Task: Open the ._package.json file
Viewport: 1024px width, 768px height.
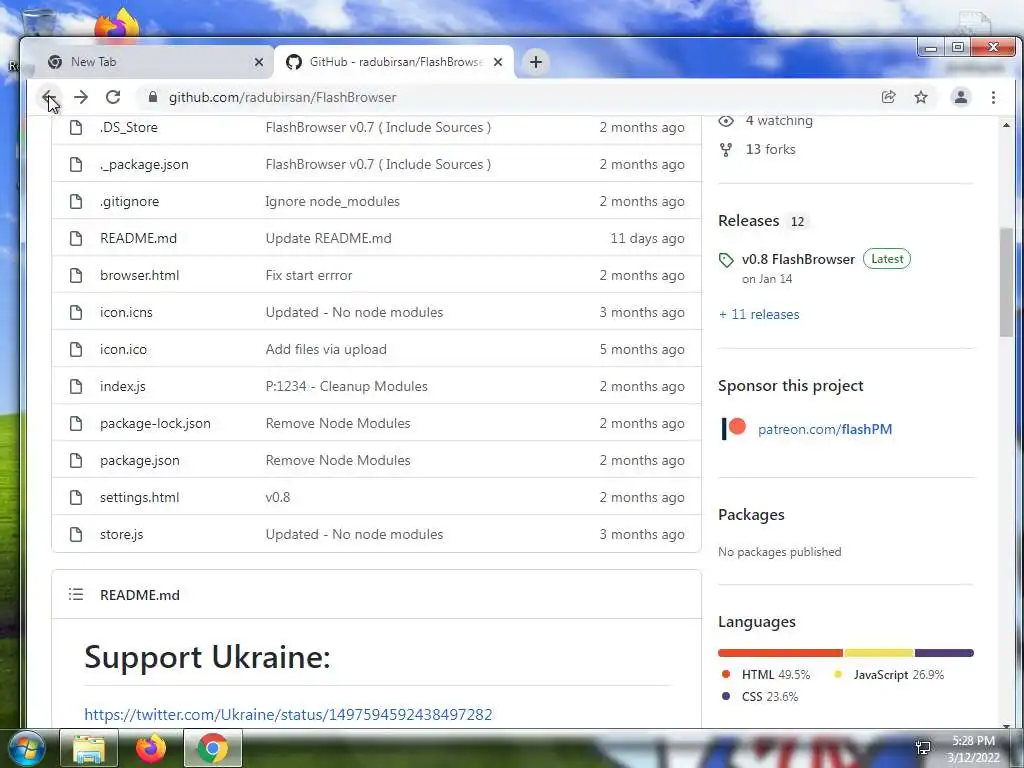Action: (x=144, y=164)
